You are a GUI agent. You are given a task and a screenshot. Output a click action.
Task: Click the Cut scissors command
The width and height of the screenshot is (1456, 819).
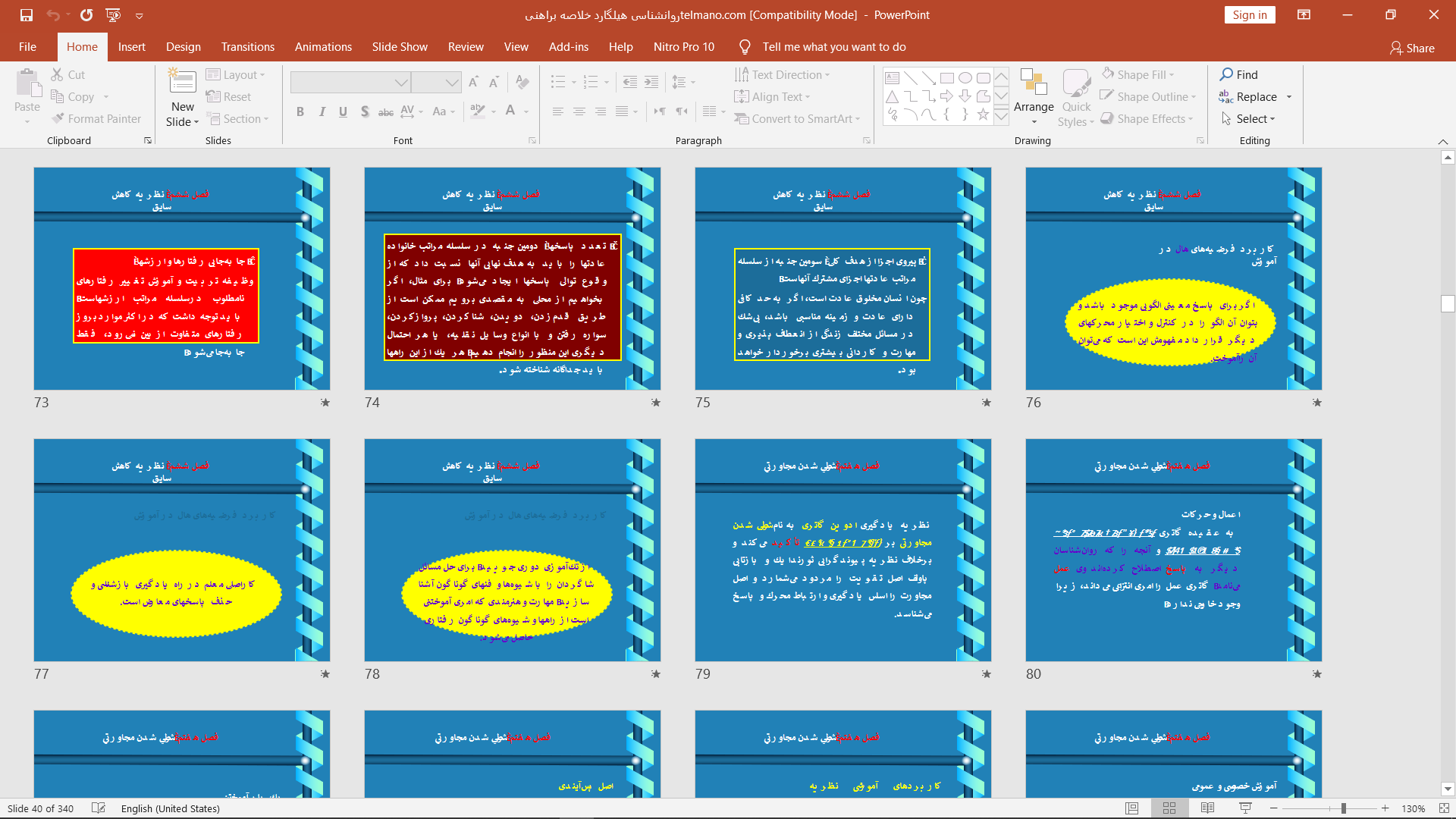(67, 74)
